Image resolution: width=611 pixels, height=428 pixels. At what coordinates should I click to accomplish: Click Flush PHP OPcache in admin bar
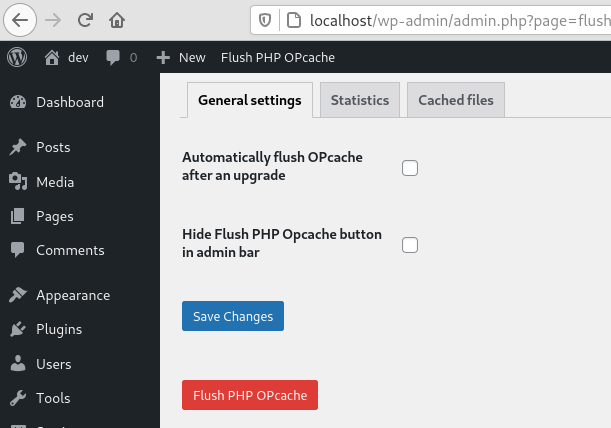277,58
